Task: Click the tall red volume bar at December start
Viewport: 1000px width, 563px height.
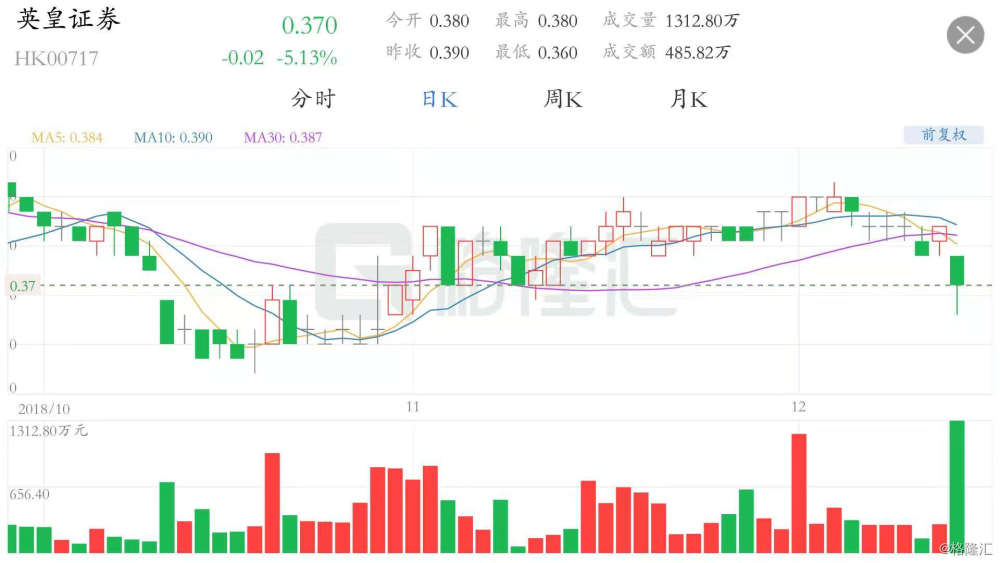Action: click(x=798, y=493)
